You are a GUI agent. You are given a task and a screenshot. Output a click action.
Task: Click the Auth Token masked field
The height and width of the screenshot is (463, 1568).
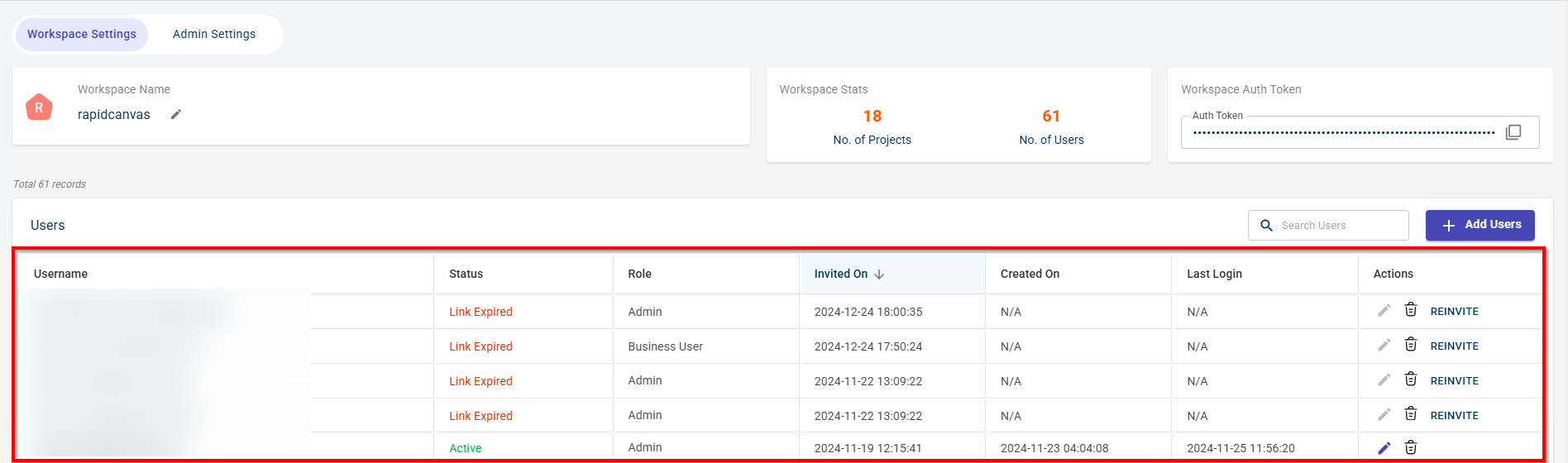(x=1343, y=132)
